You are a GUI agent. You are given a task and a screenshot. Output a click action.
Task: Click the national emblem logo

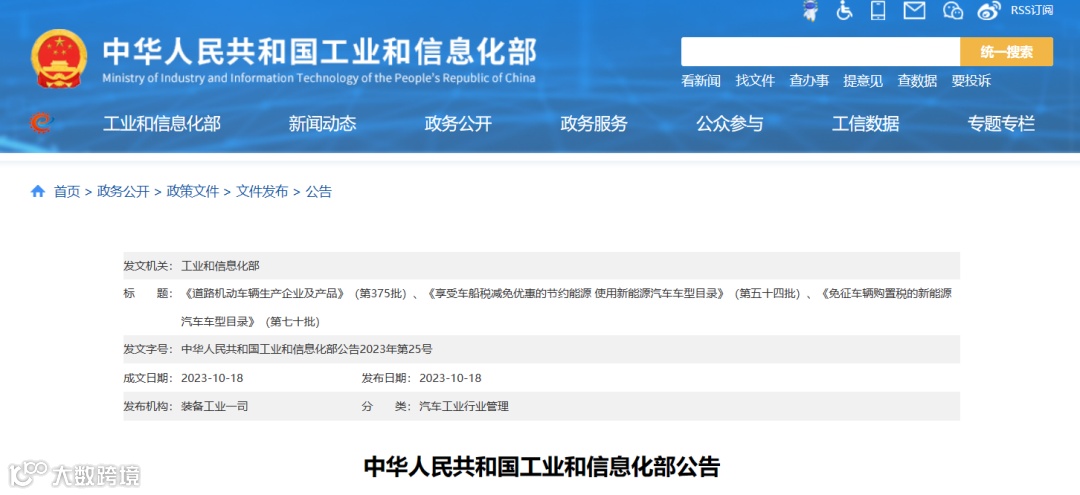point(59,58)
